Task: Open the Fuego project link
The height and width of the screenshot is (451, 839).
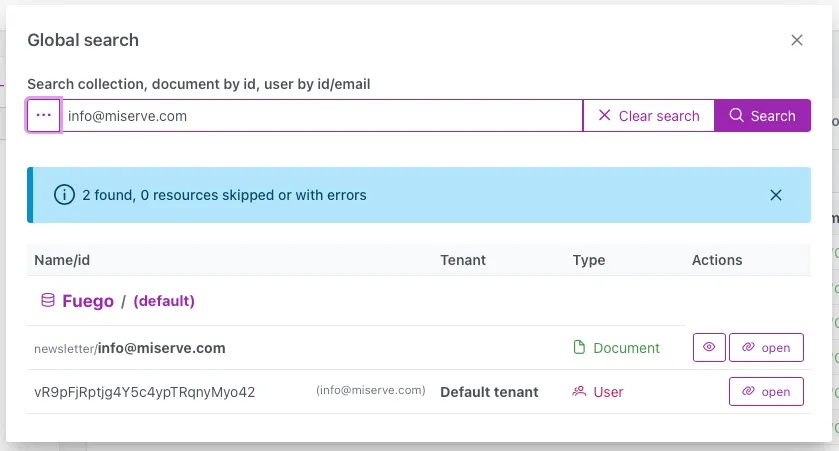Action: 88,301
